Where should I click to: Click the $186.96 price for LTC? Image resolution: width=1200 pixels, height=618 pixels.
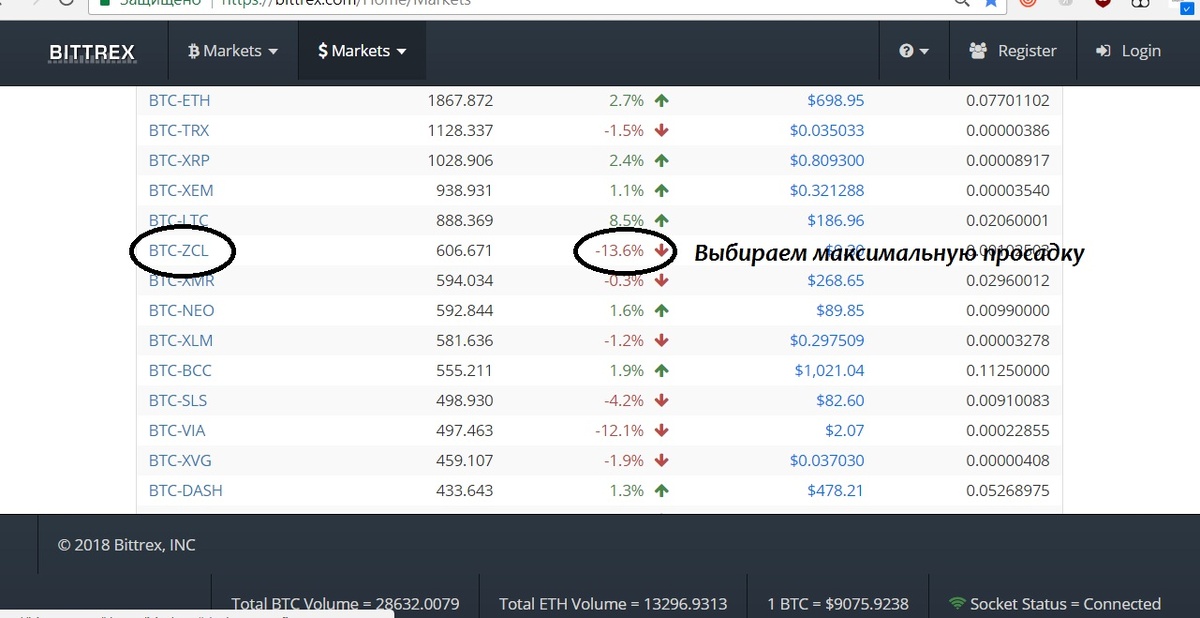836,221
